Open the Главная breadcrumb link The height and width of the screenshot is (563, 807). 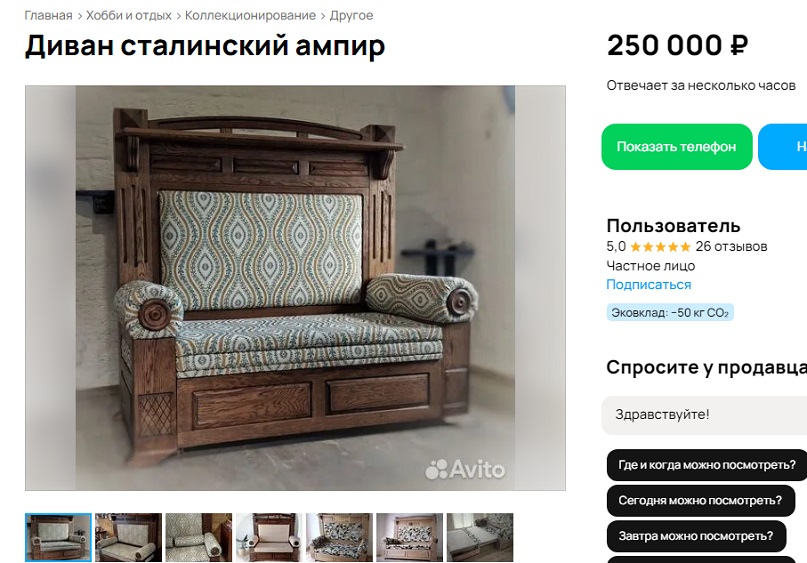coord(48,15)
